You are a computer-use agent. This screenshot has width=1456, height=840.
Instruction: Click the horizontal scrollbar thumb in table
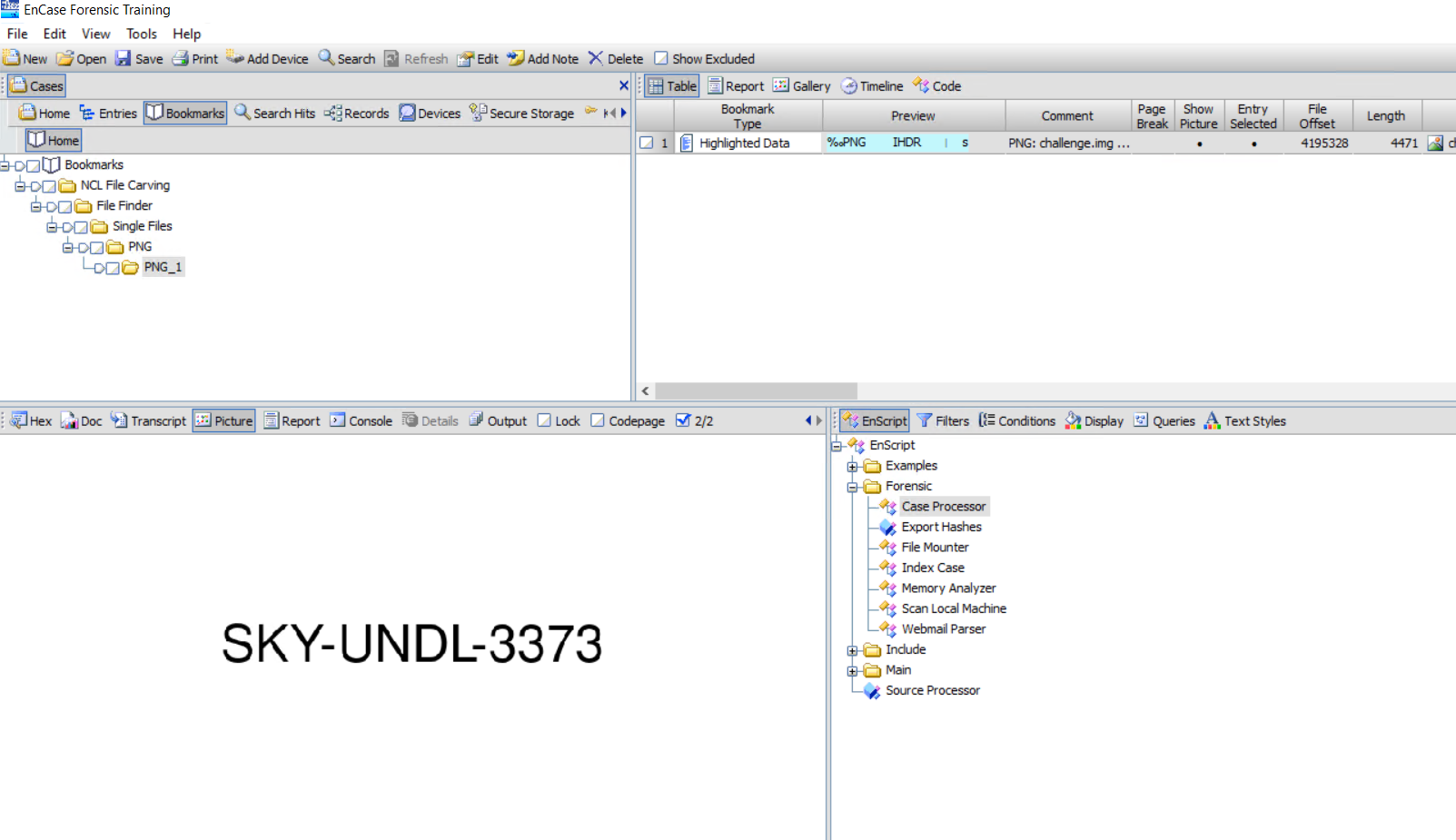coord(756,391)
